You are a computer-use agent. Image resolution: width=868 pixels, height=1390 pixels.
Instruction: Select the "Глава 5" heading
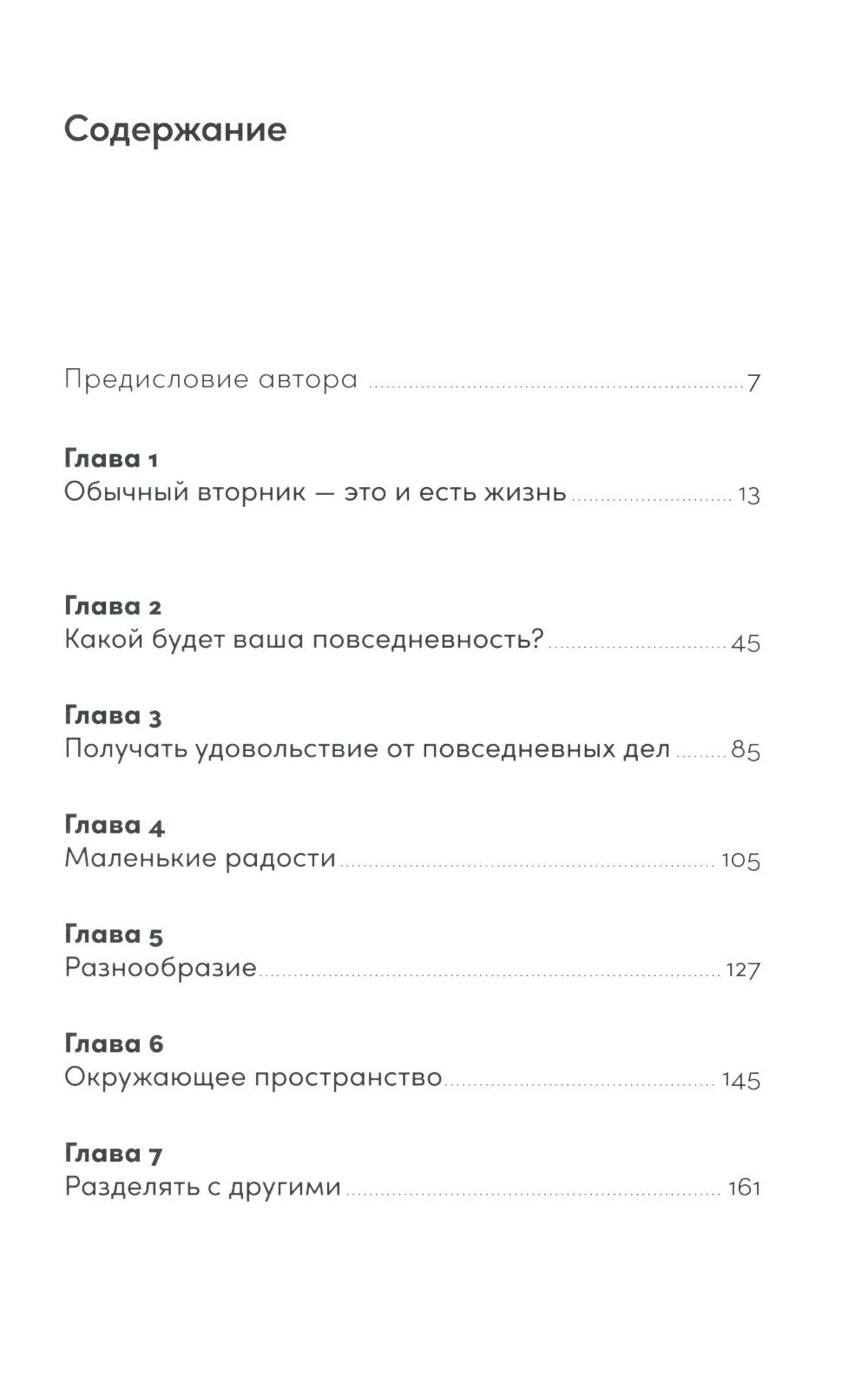click(x=114, y=934)
